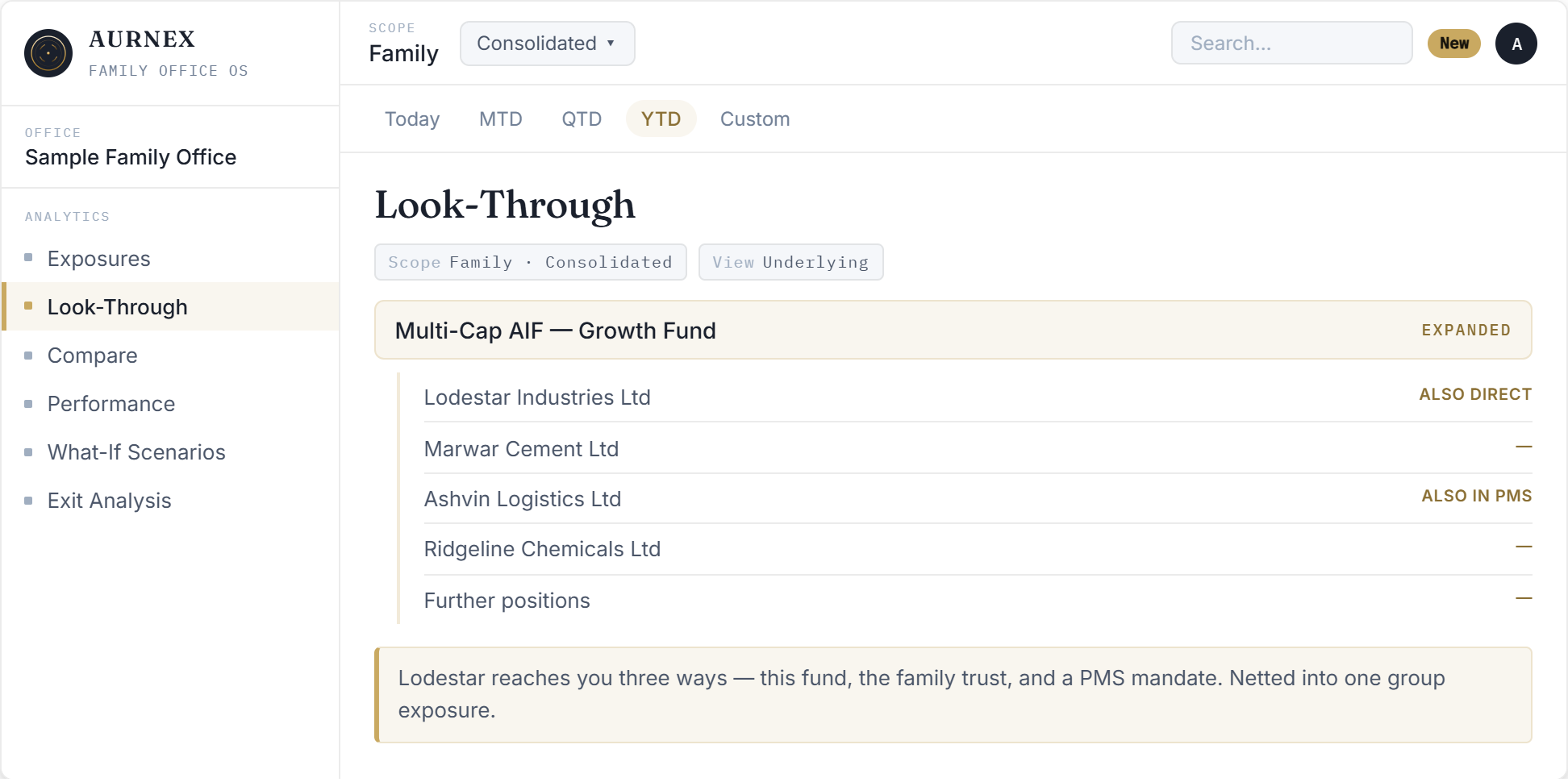The width and height of the screenshot is (1568, 782).
Task: Open Look-Through in the sidebar
Action: [170, 306]
